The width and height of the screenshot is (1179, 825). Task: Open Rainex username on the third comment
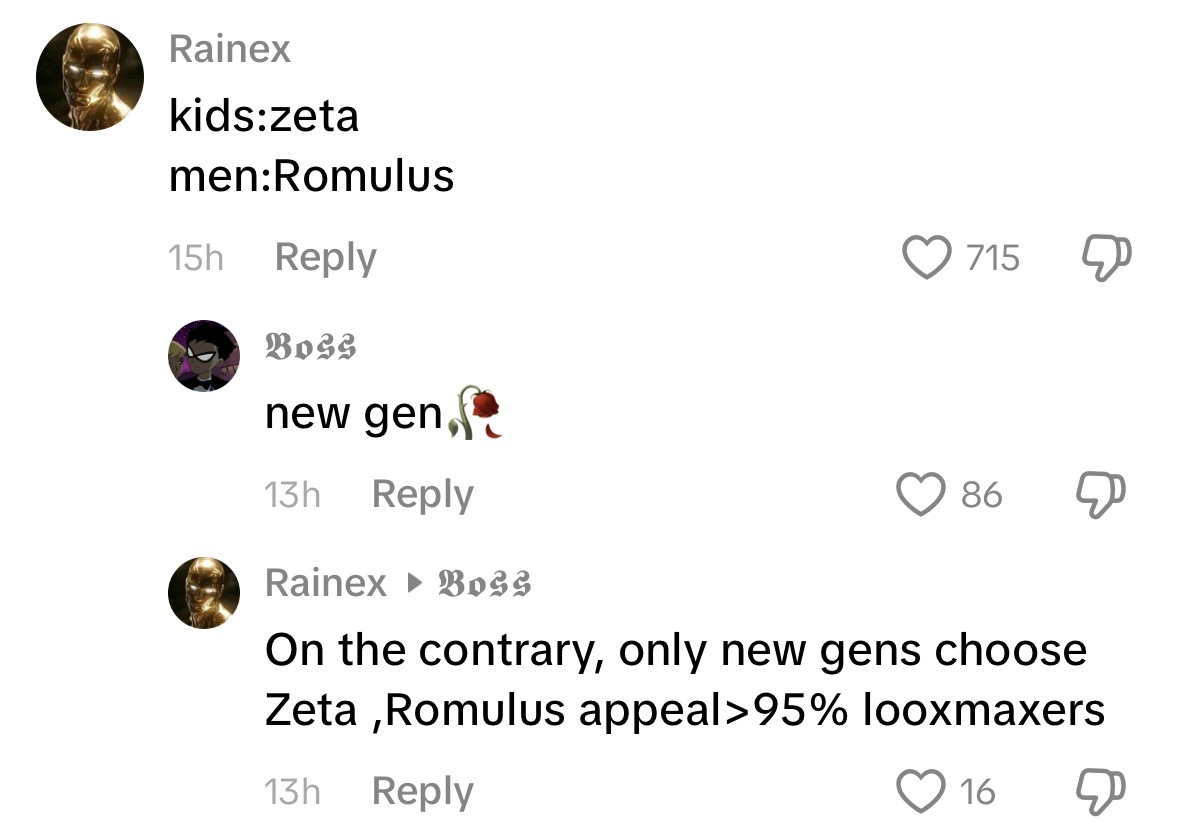tap(325, 582)
